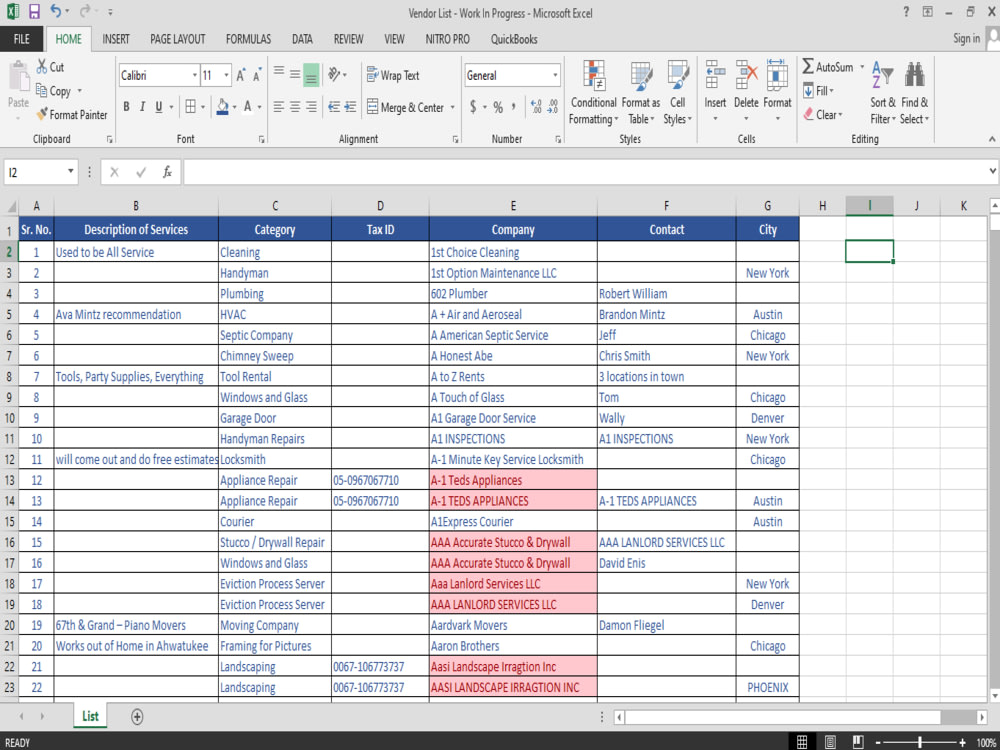Open the AutoSum dropdown arrow
1000x750 pixels.
pyautogui.click(x=862, y=66)
